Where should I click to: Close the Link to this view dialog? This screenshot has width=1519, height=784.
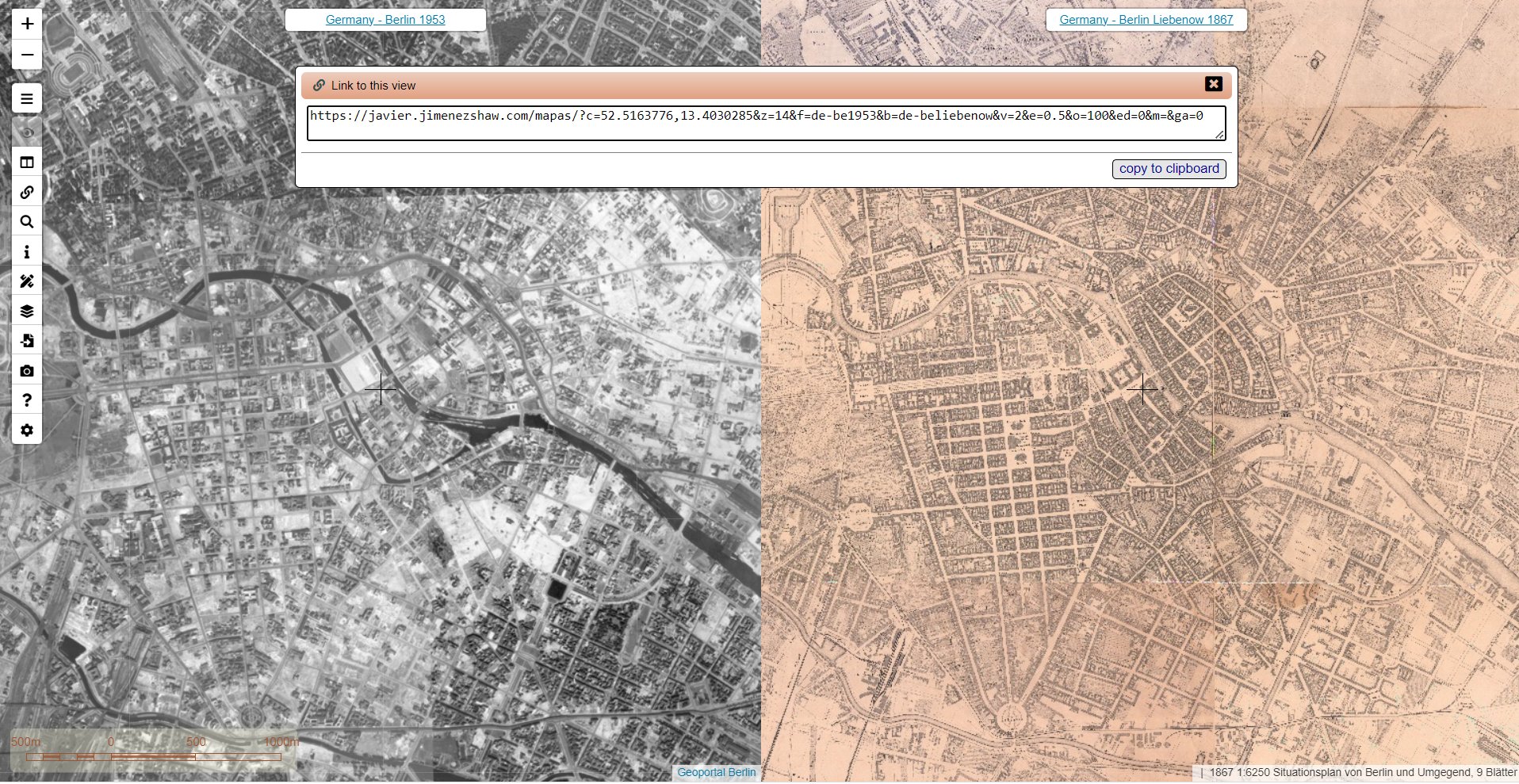tap(1213, 84)
